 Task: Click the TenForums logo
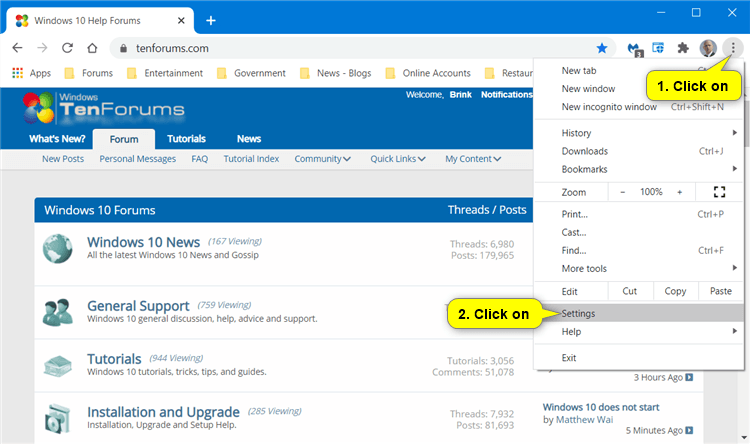pyautogui.click(x=103, y=108)
